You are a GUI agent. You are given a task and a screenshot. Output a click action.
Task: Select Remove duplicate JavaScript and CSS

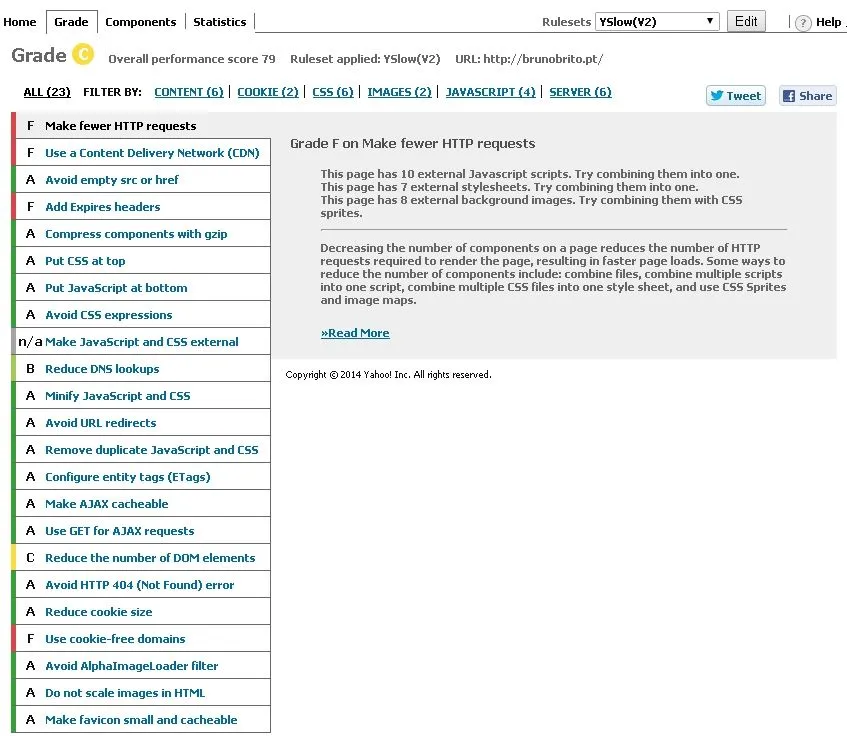(143, 450)
